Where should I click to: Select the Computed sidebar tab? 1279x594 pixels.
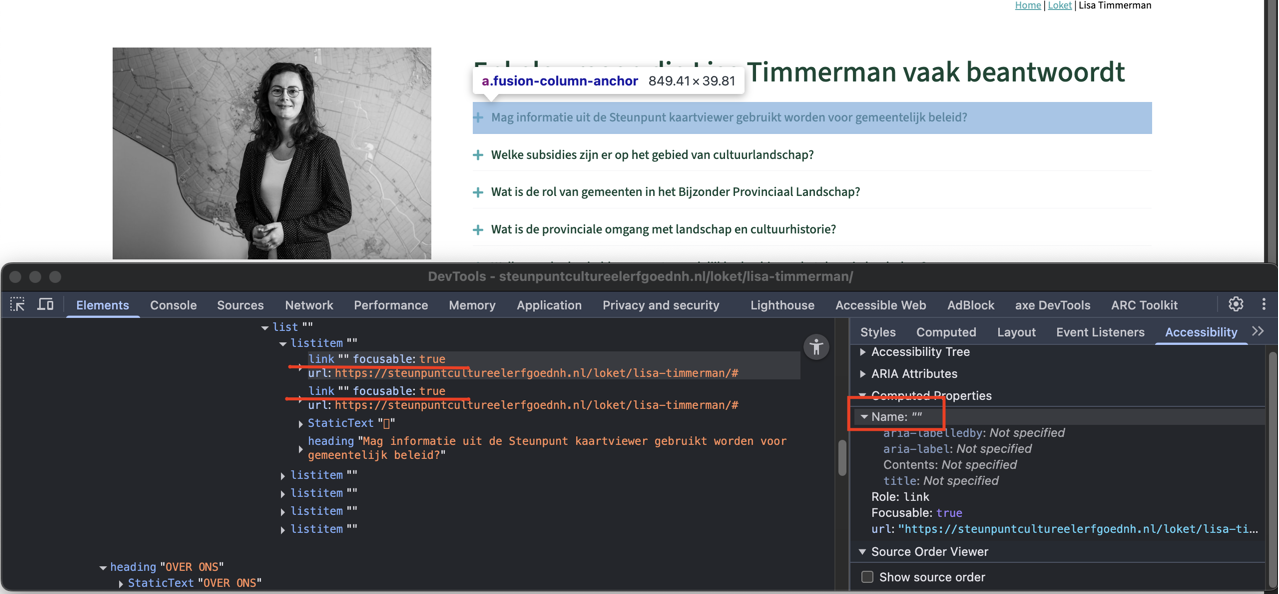coord(945,332)
